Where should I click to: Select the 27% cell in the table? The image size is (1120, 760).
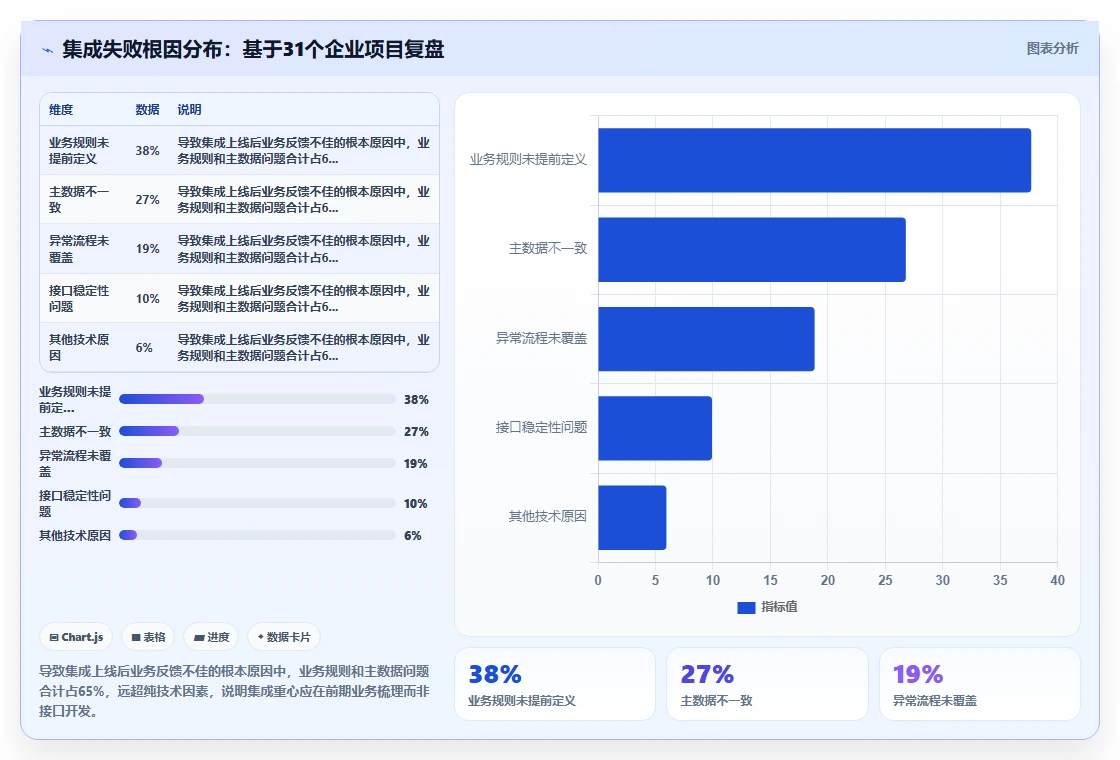pos(147,200)
